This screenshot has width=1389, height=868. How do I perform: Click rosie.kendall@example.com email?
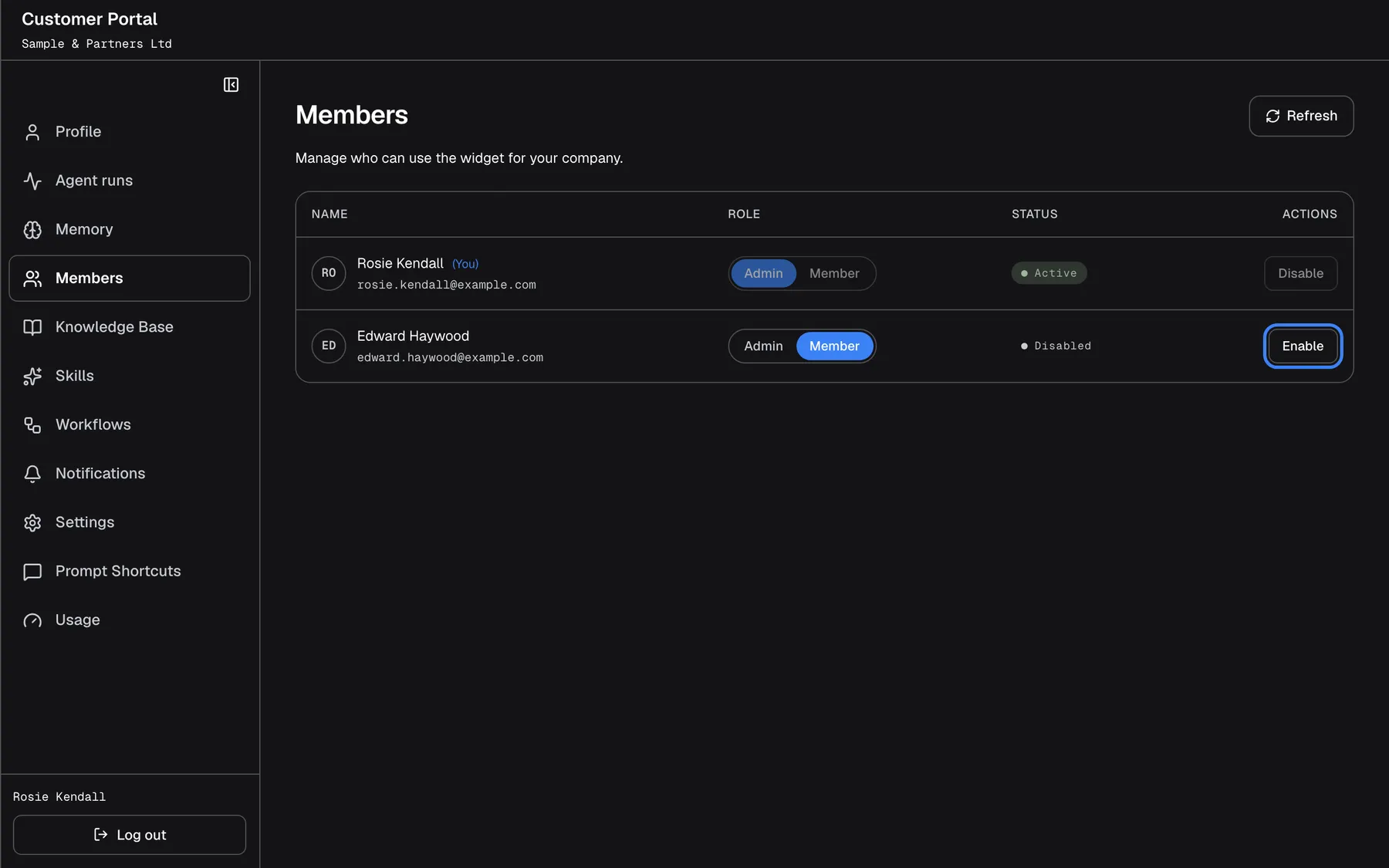446,285
